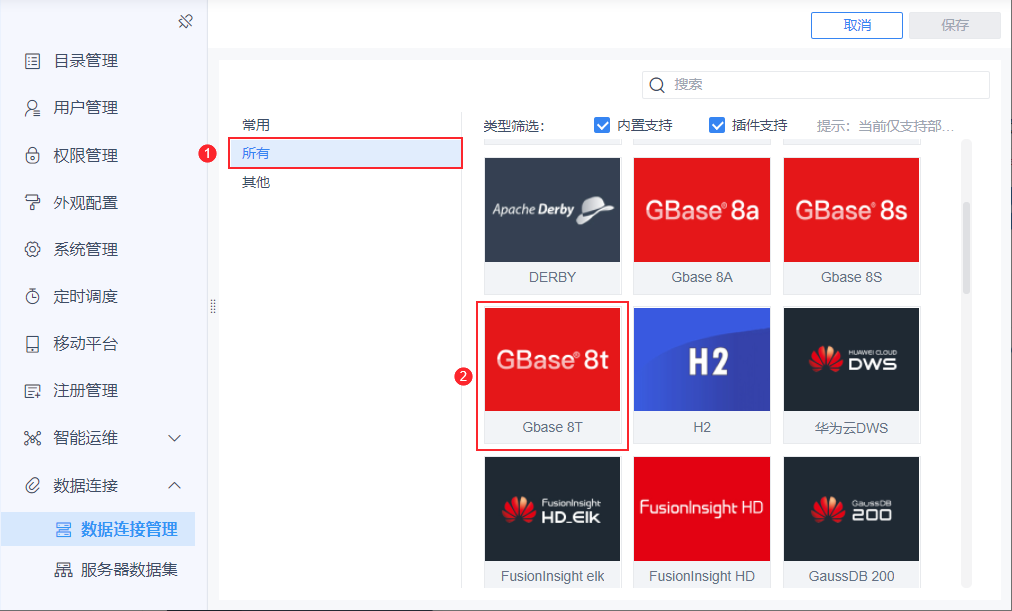
Task: Select the GBase 8s logo tile
Action: [x=851, y=210]
